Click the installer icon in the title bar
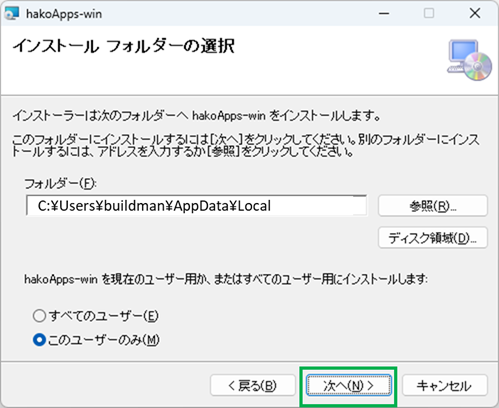Viewport: 499px width, 408px height. [x=12, y=14]
